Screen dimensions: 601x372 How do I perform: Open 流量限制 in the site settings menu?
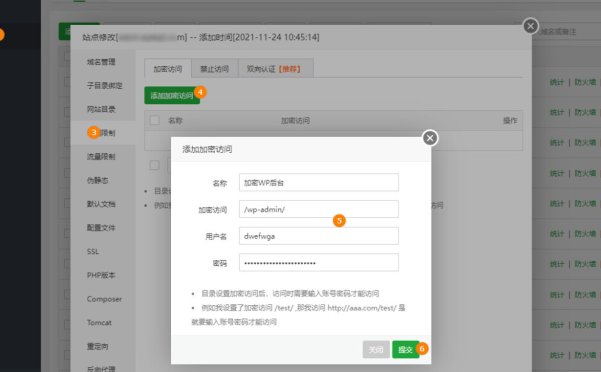[101, 156]
